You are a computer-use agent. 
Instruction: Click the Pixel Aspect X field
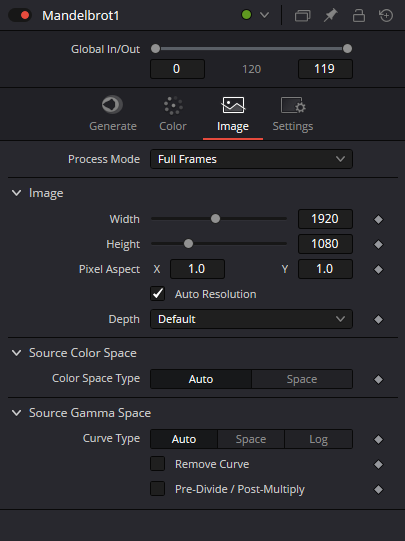coord(197,269)
